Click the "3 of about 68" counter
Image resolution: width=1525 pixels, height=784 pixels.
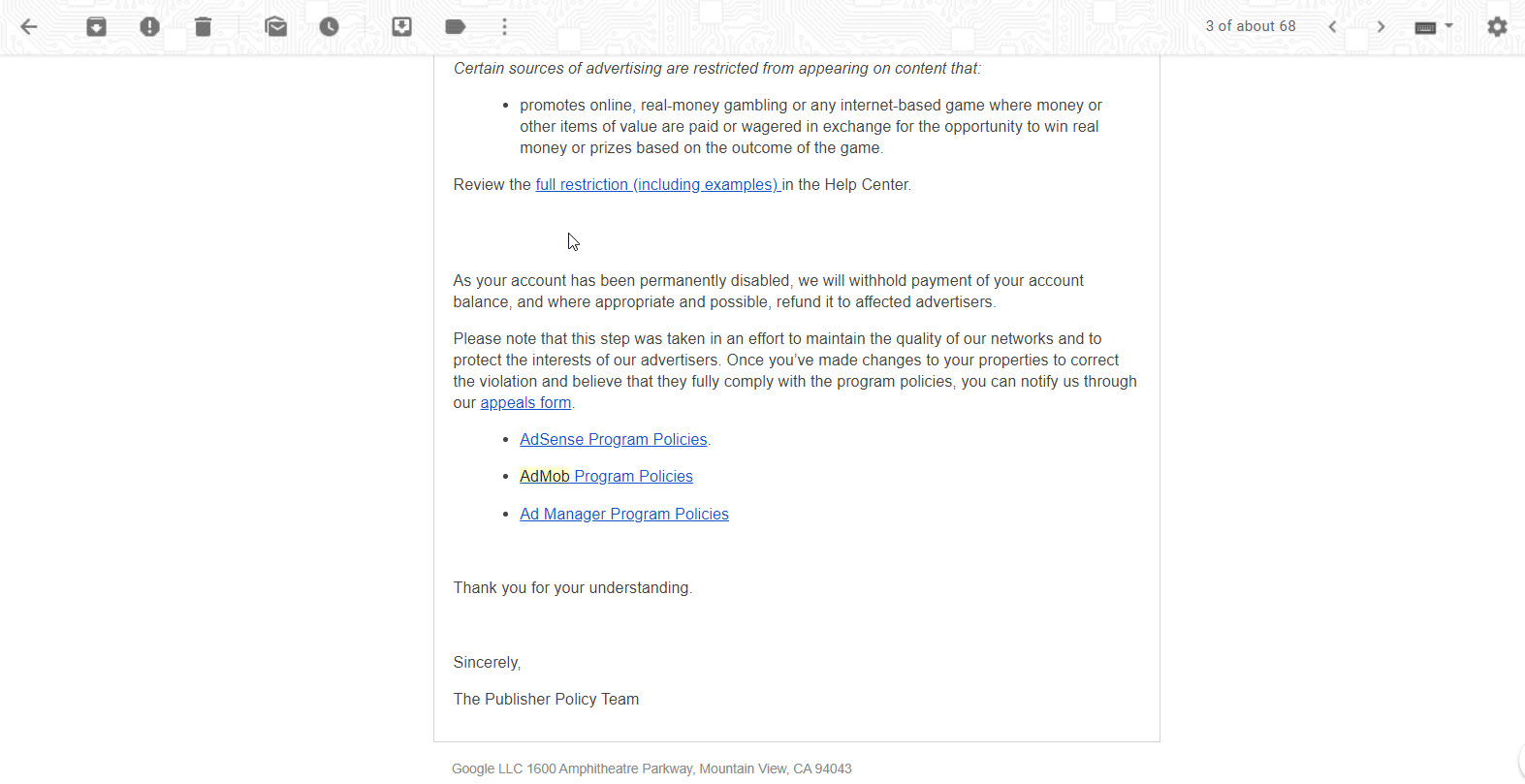pyautogui.click(x=1250, y=26)
